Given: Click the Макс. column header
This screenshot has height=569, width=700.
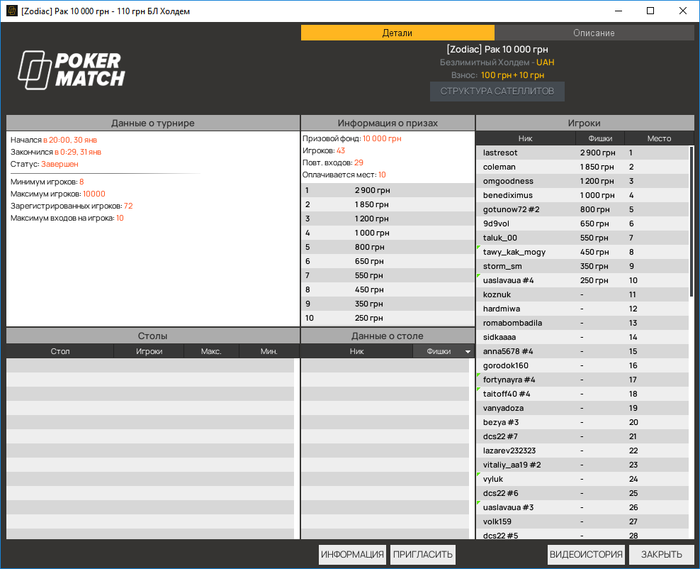Looking at the screenshot, I should (211, 351).
